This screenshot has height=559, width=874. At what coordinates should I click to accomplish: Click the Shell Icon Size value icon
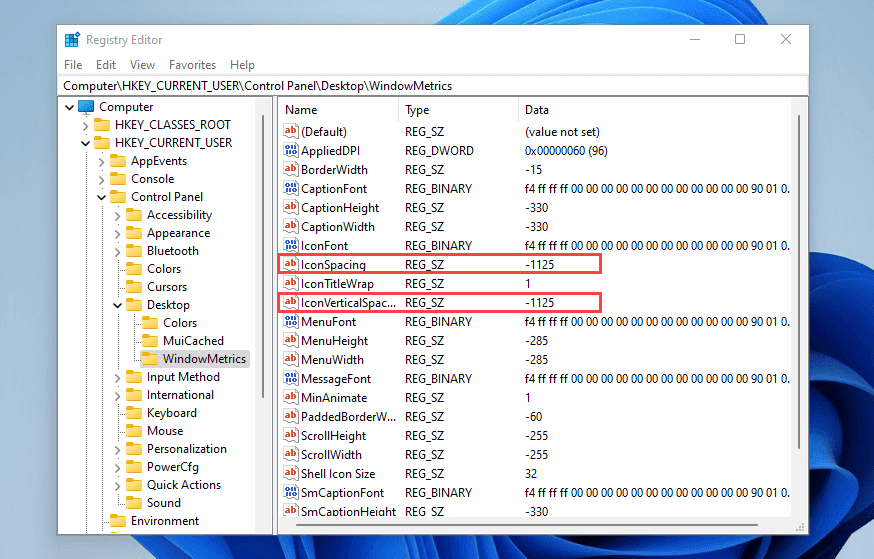(x=291, y=474)
